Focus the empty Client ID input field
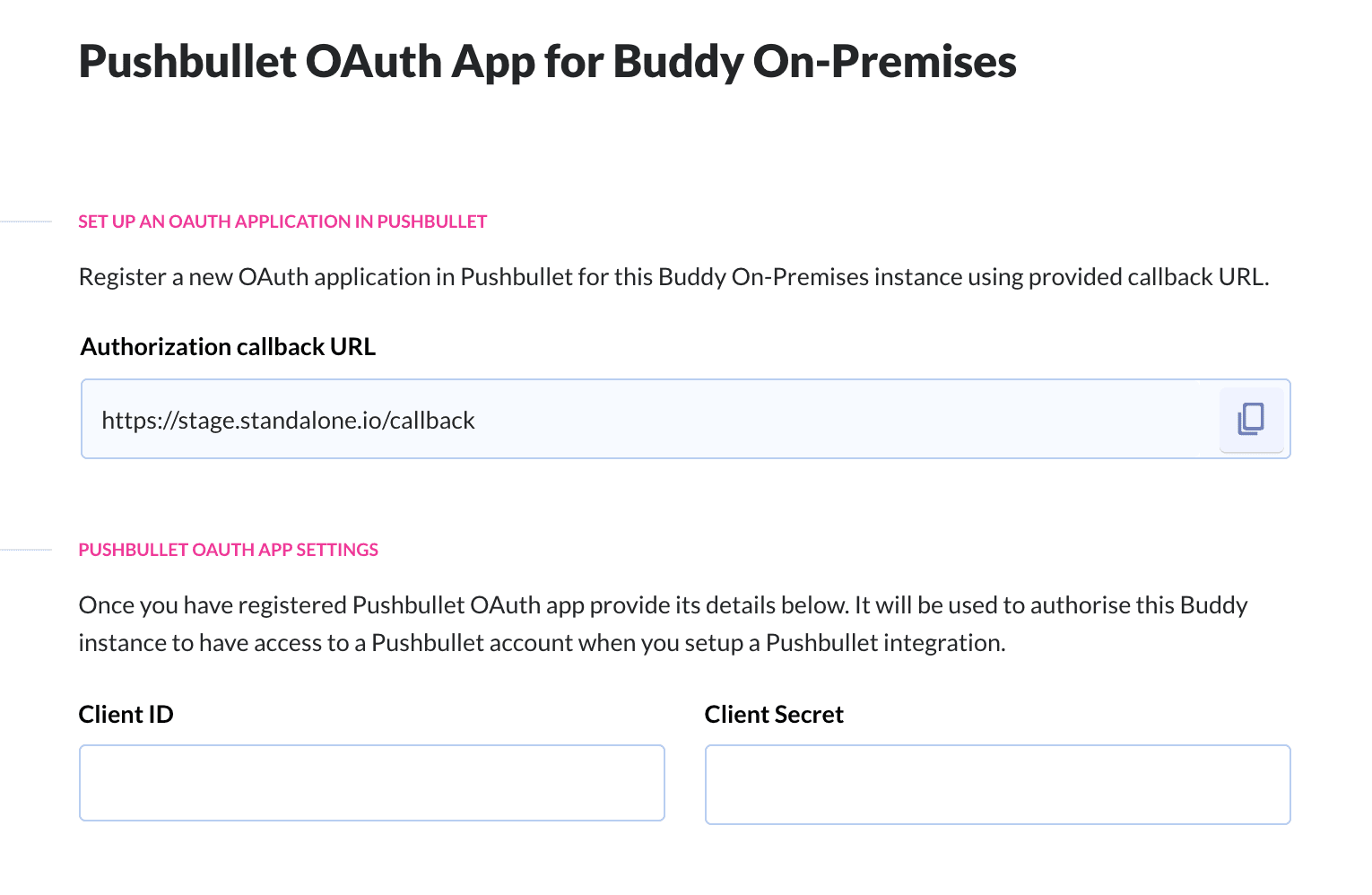Viewport: 1372px width, 895px height. pyautogui.click(x=371, y=782)
